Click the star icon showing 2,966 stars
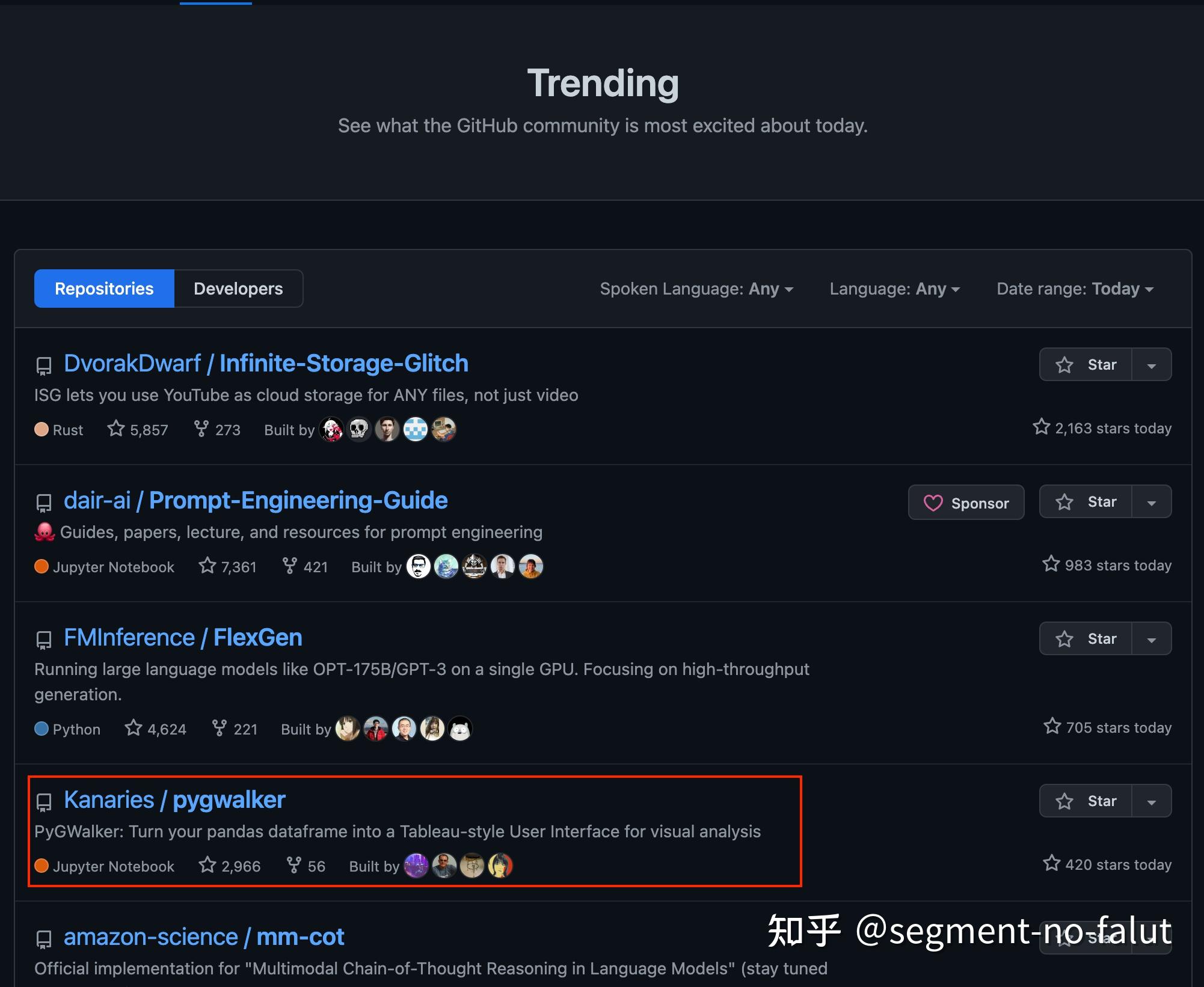Viewport: 1204px width, 987px height. pyautogui.click(x=207, y=865)
